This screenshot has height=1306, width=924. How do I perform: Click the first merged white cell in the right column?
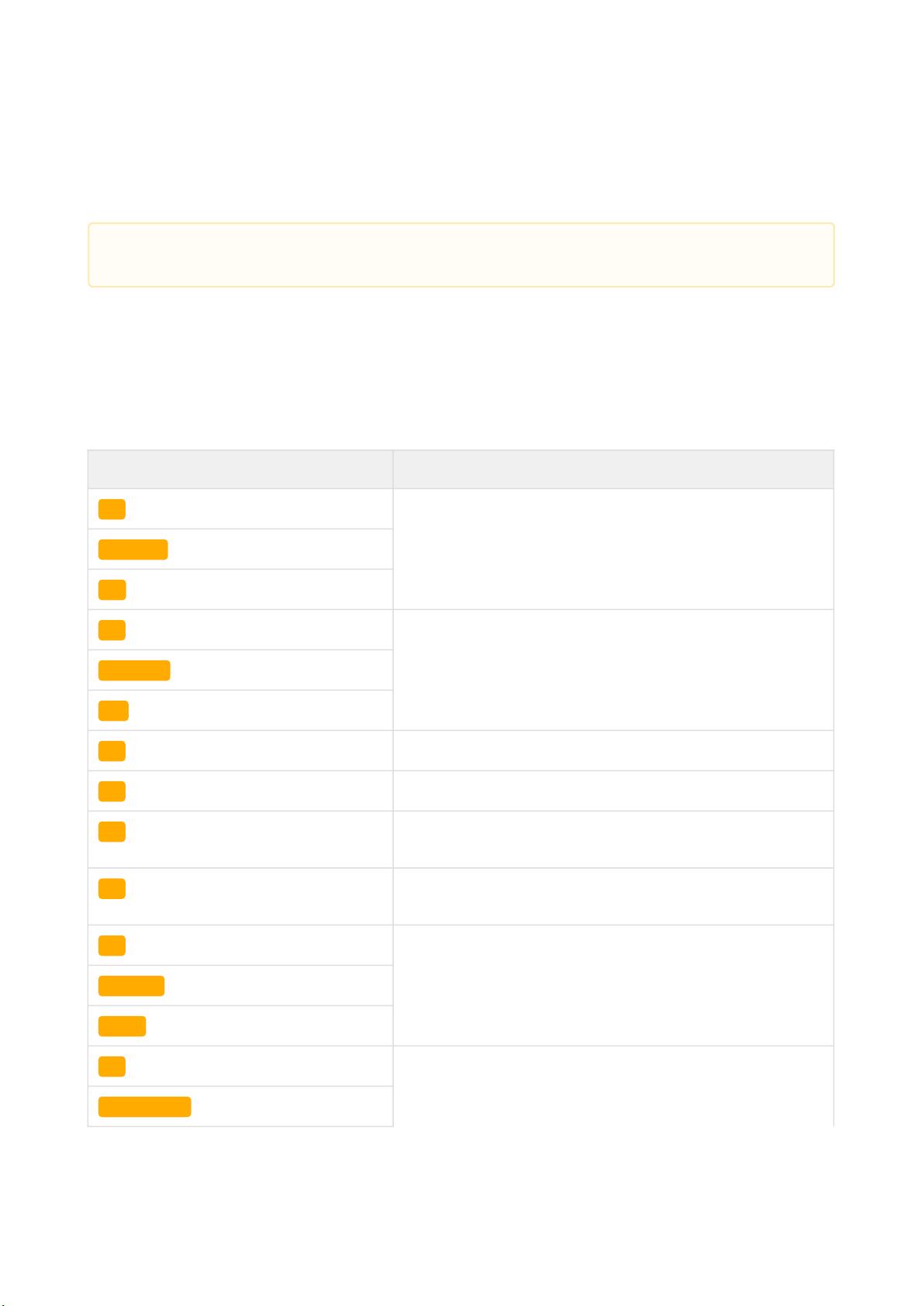point(613,549)
